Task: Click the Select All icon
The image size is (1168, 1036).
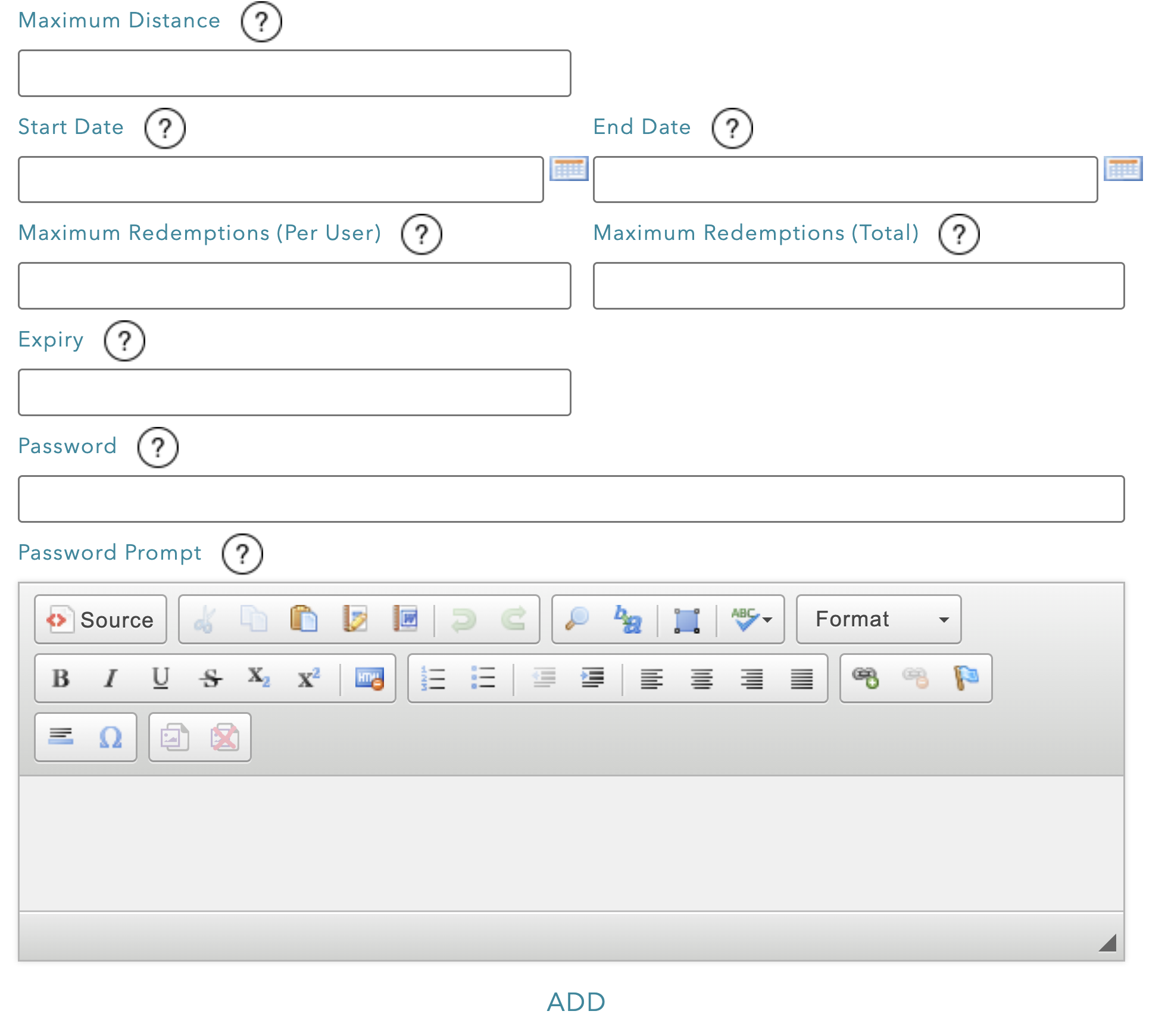Action: point(686,619)
